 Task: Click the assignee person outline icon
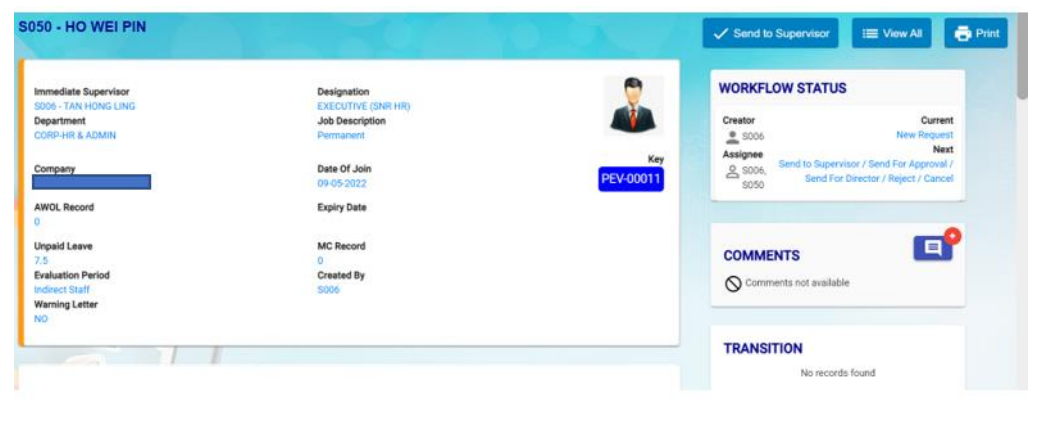pyautogui.click(x=730, y=172)
